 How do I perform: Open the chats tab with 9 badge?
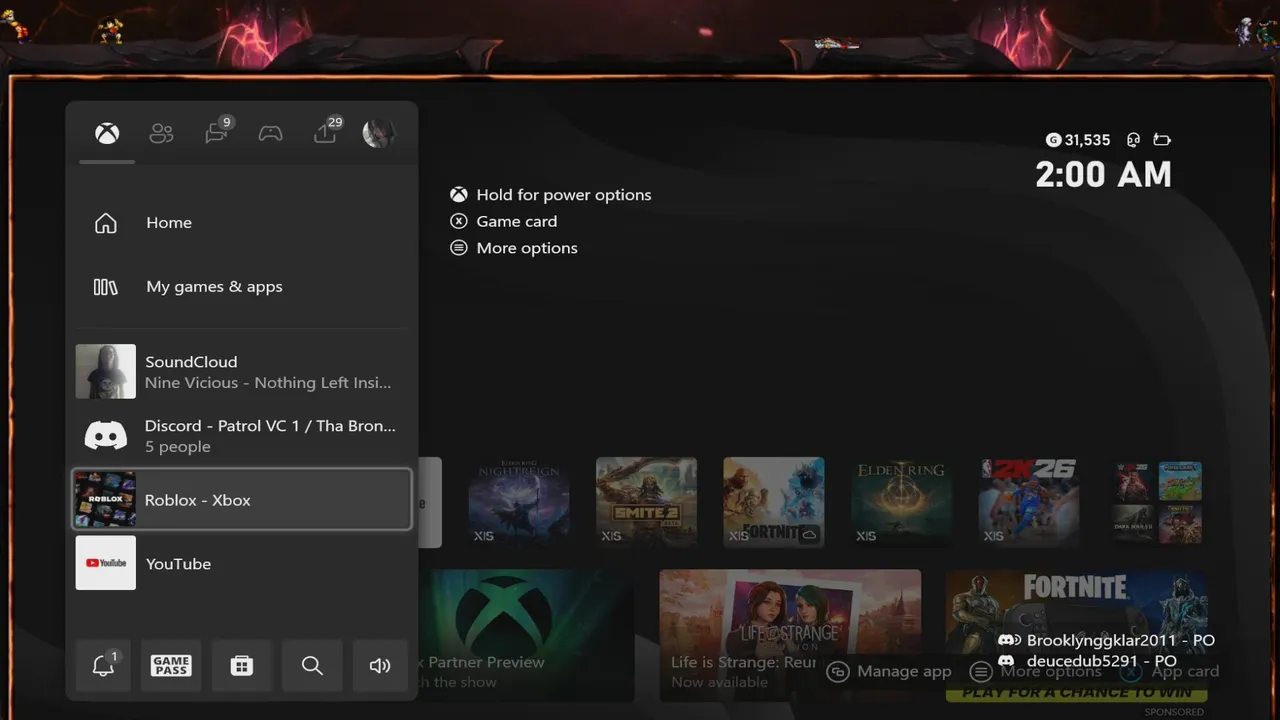pyautogui.click(x=217, y=132)
